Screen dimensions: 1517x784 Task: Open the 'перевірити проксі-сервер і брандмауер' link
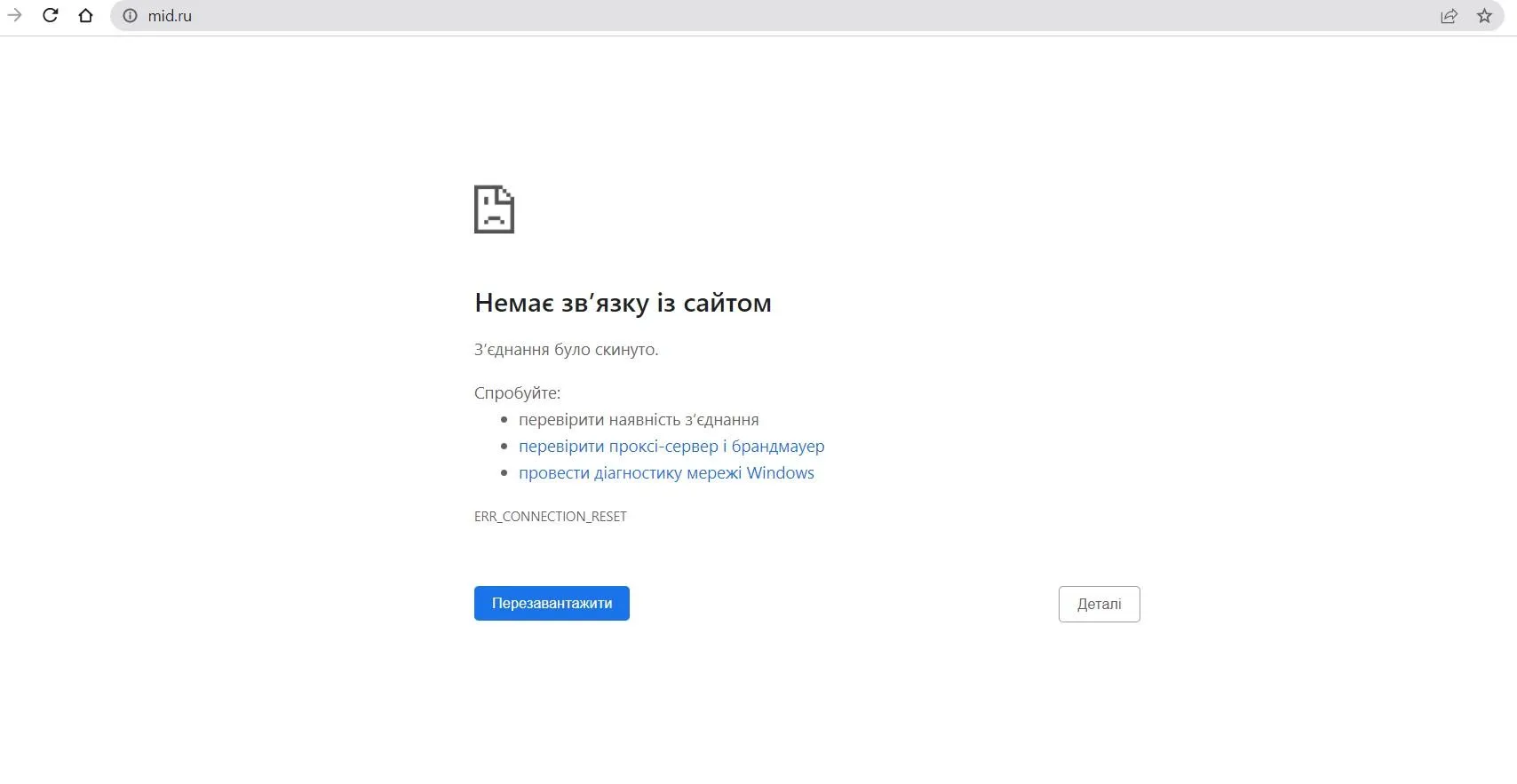671,447
